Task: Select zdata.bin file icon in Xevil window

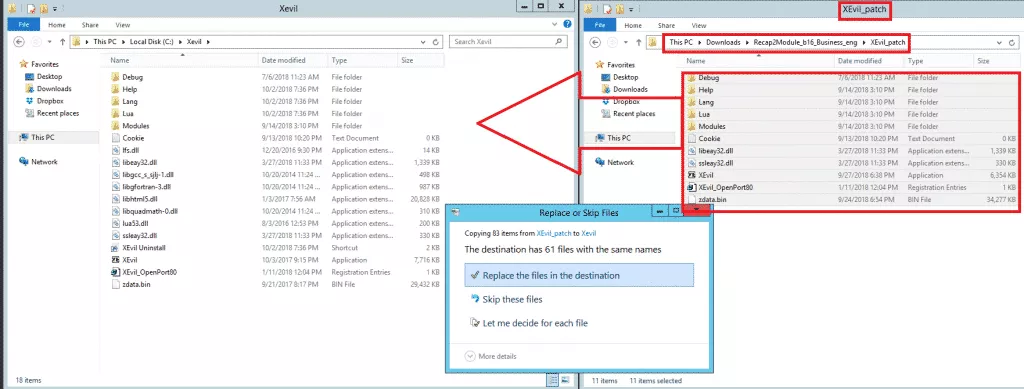Action: 115,285
